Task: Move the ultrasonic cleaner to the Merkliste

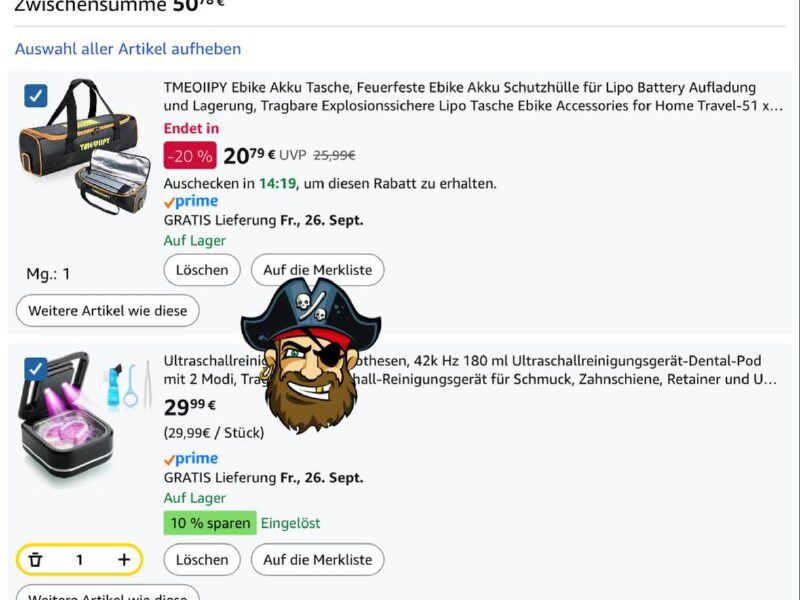Action: [x=317, y=560]
